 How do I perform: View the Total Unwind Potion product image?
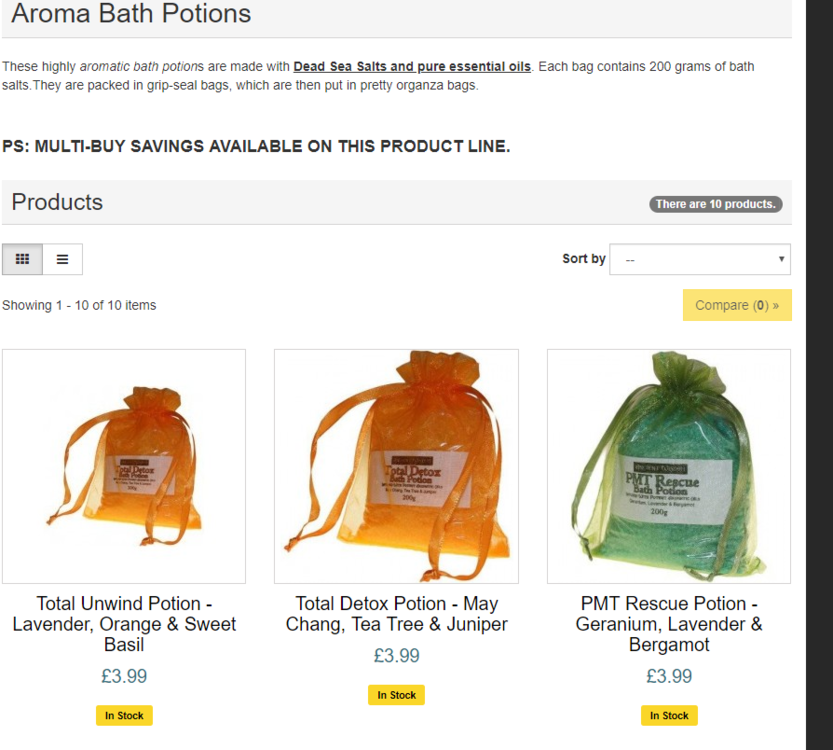(123, 464)
